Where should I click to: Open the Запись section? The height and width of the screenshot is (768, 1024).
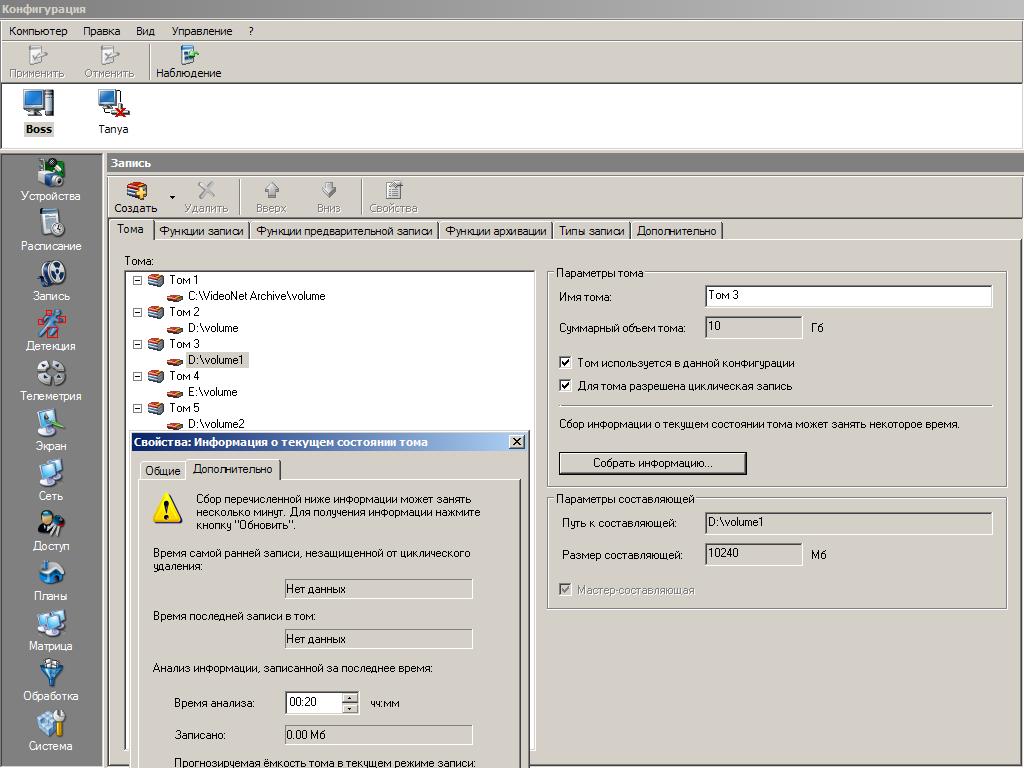pos(51,280)
